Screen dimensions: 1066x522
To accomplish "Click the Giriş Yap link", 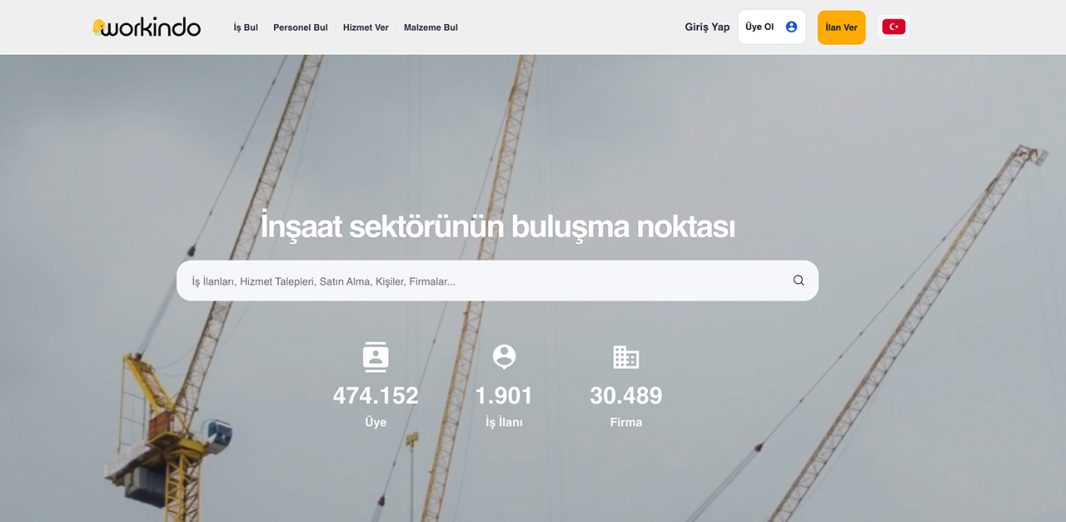I will (x=707, y=27).
